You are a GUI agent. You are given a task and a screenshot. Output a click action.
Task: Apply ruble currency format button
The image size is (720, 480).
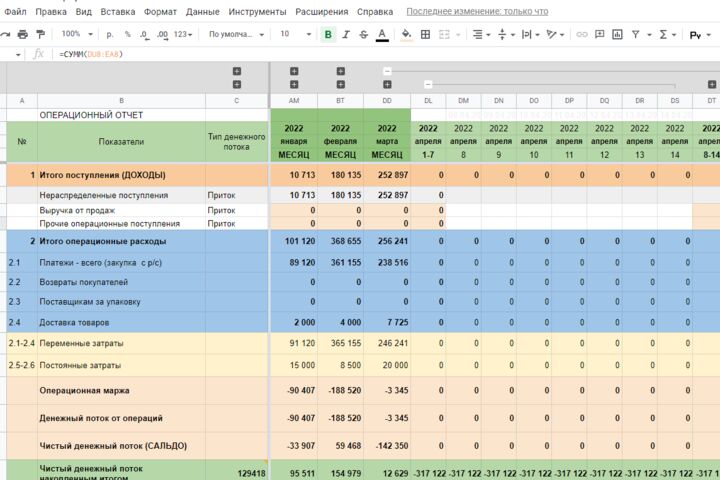pos(110,34)
